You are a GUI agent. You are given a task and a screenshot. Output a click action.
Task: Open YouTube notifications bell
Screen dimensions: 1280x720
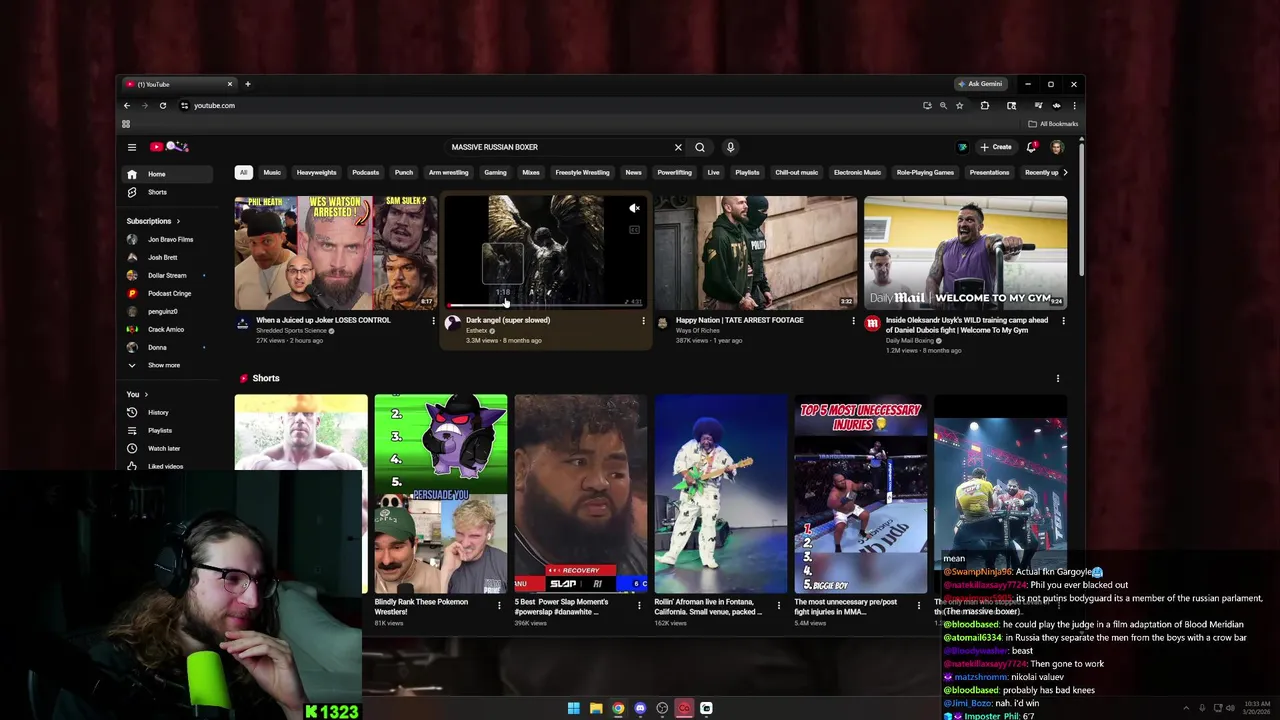click(x=1031, y=147)
